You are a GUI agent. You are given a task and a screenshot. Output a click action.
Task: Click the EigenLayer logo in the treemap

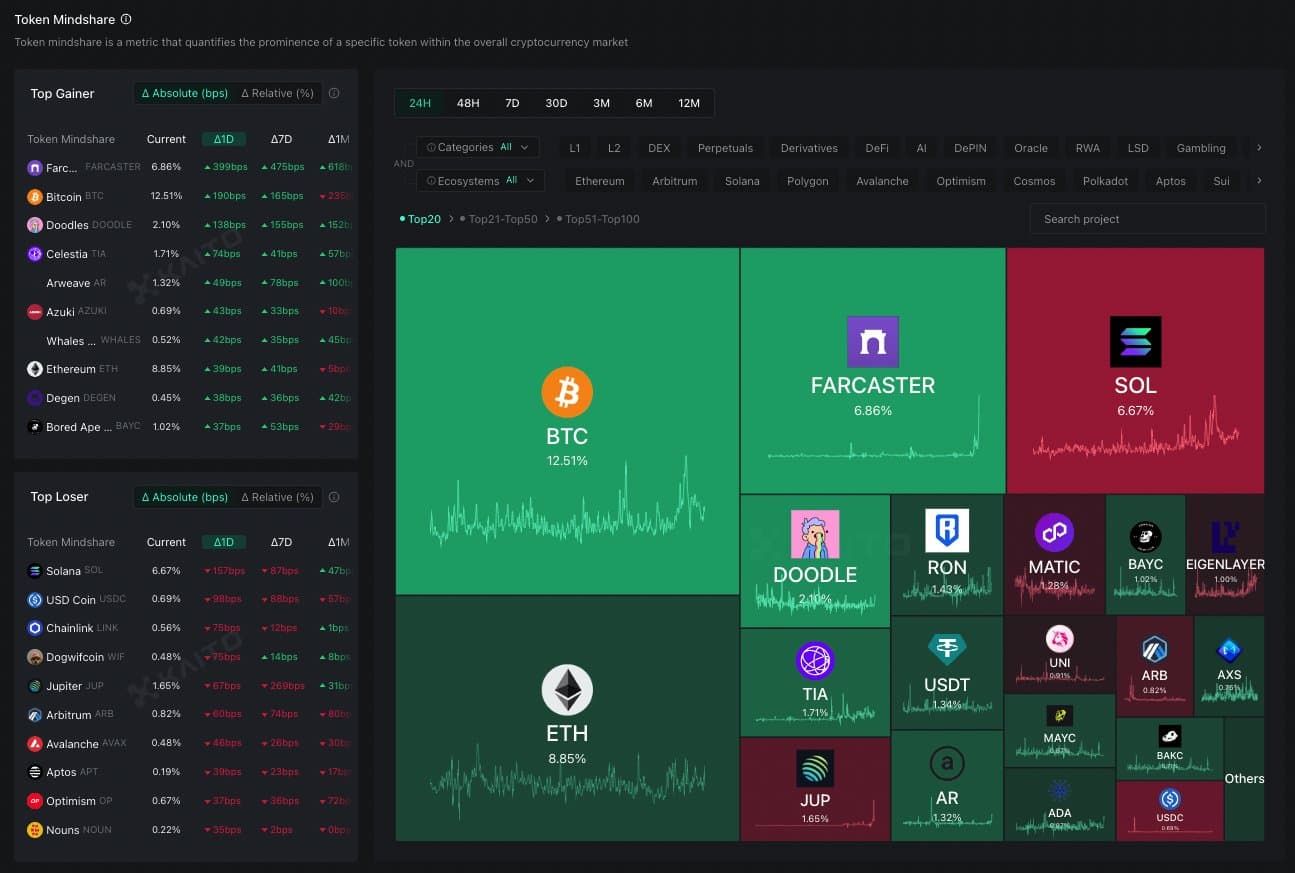[x=1225, y=537]
